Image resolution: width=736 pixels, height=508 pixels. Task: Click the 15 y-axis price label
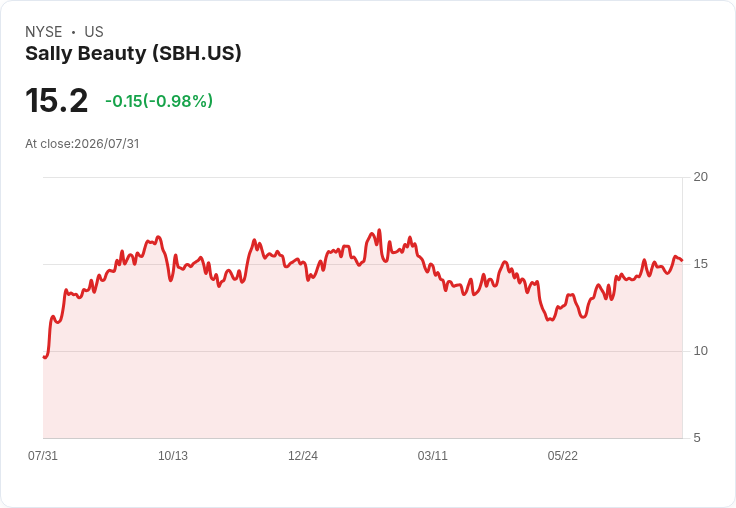(x=700, y=264)
